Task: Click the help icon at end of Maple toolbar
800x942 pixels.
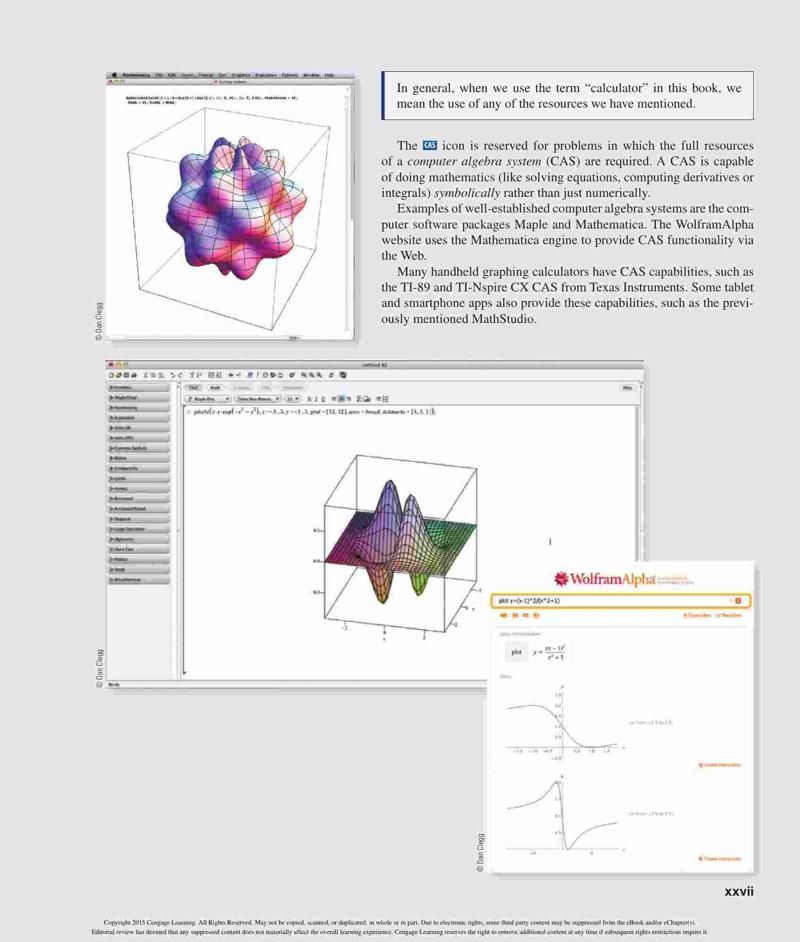Action: pos(343,375)
